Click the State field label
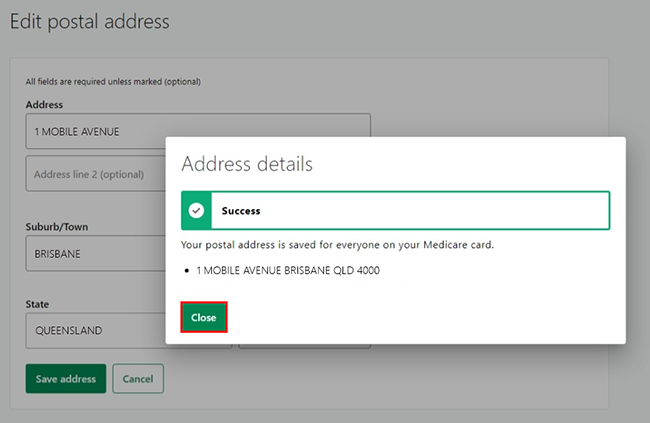650x423 pixels. click(x=38, y=304)
